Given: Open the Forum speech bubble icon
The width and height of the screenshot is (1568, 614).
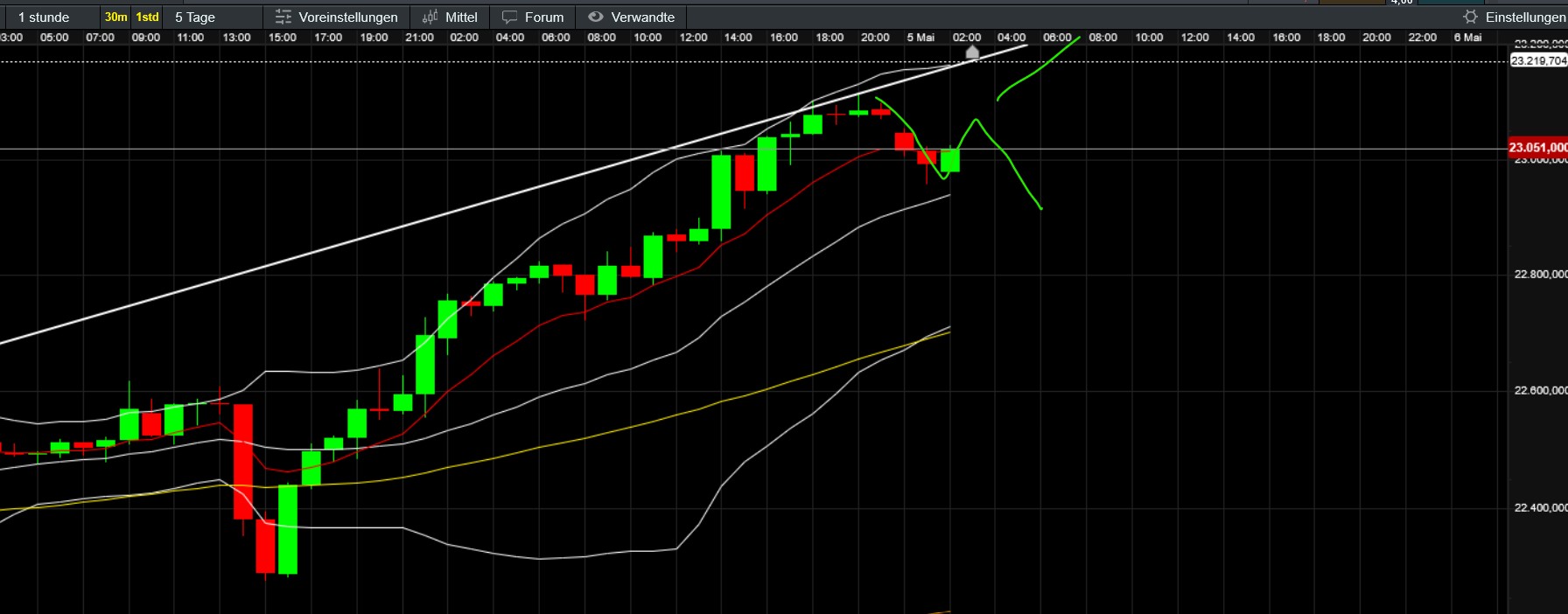Looking at the screenshot, I should (x=509, y=17).
